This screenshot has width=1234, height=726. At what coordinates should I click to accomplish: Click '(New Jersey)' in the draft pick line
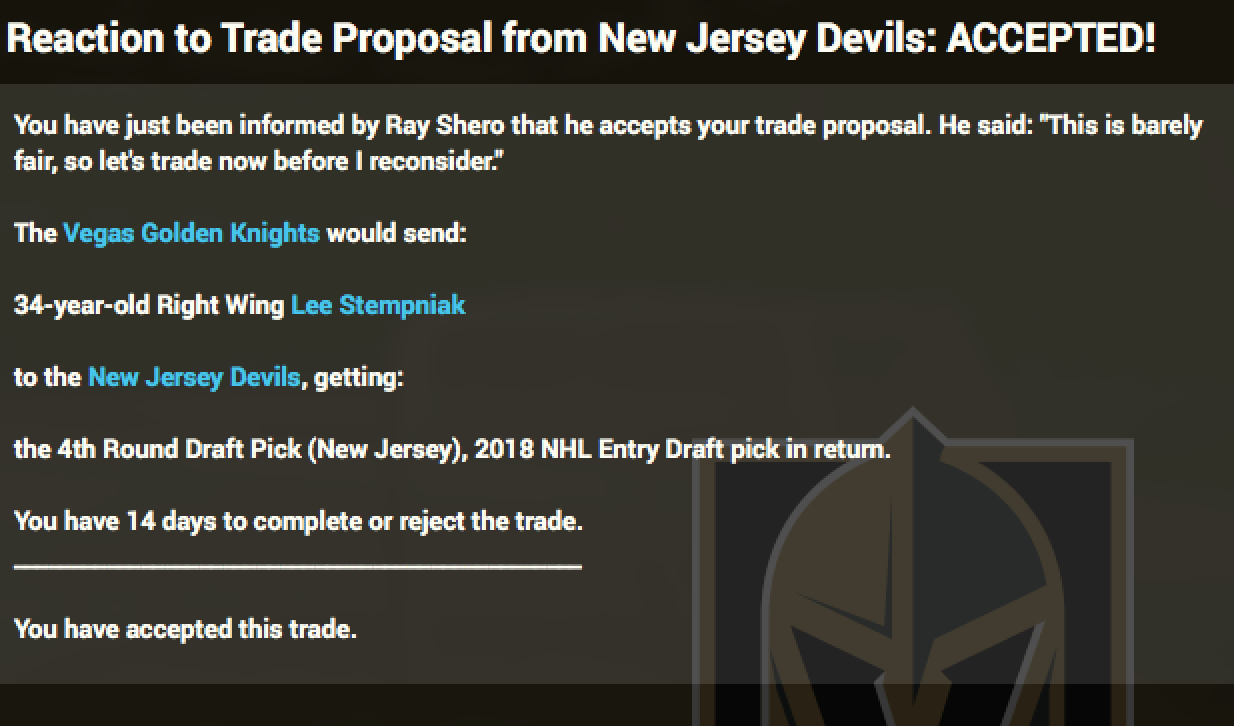click(386, 449)
